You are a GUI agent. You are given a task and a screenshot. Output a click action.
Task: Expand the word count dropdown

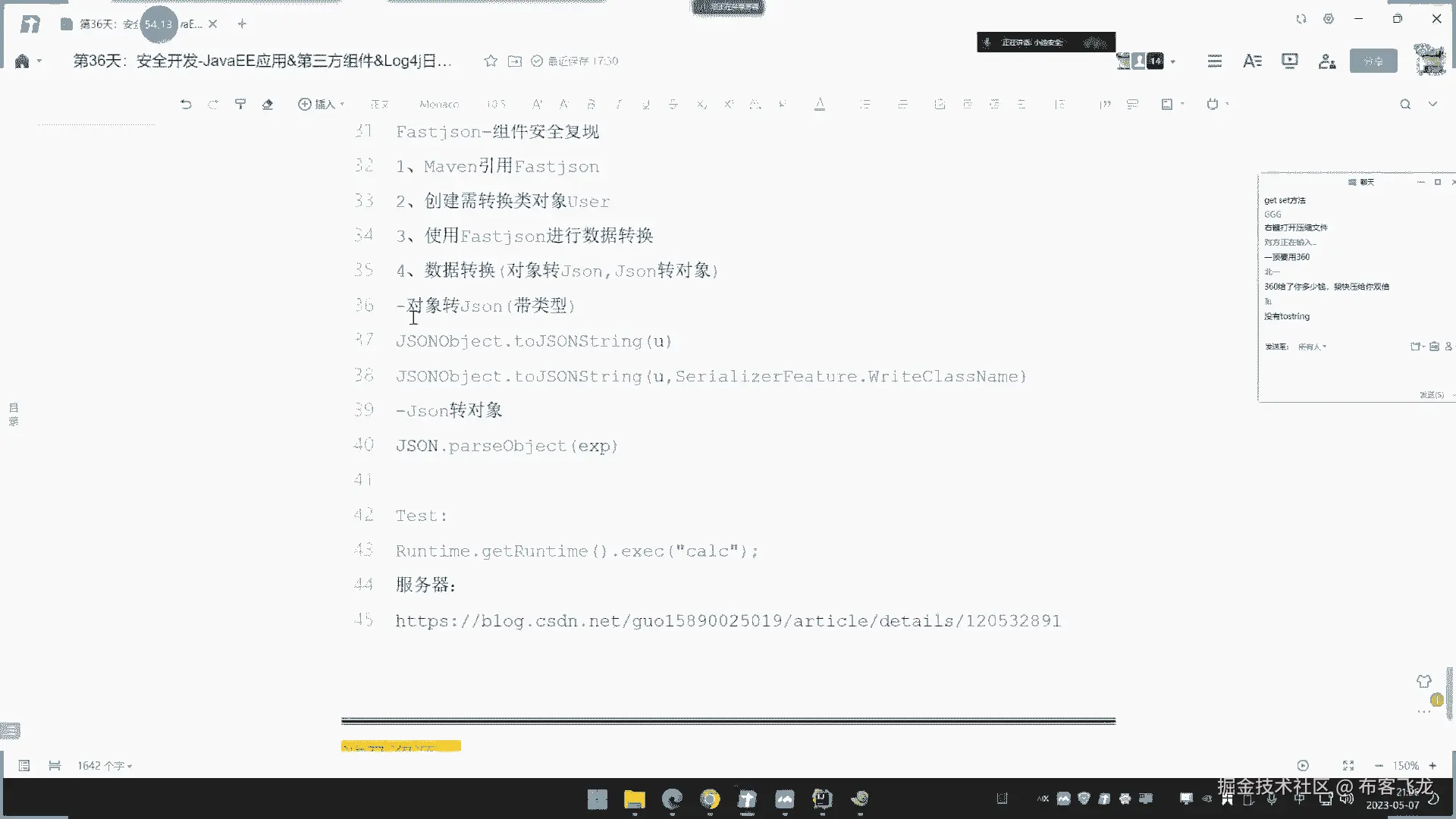[105, 766]
